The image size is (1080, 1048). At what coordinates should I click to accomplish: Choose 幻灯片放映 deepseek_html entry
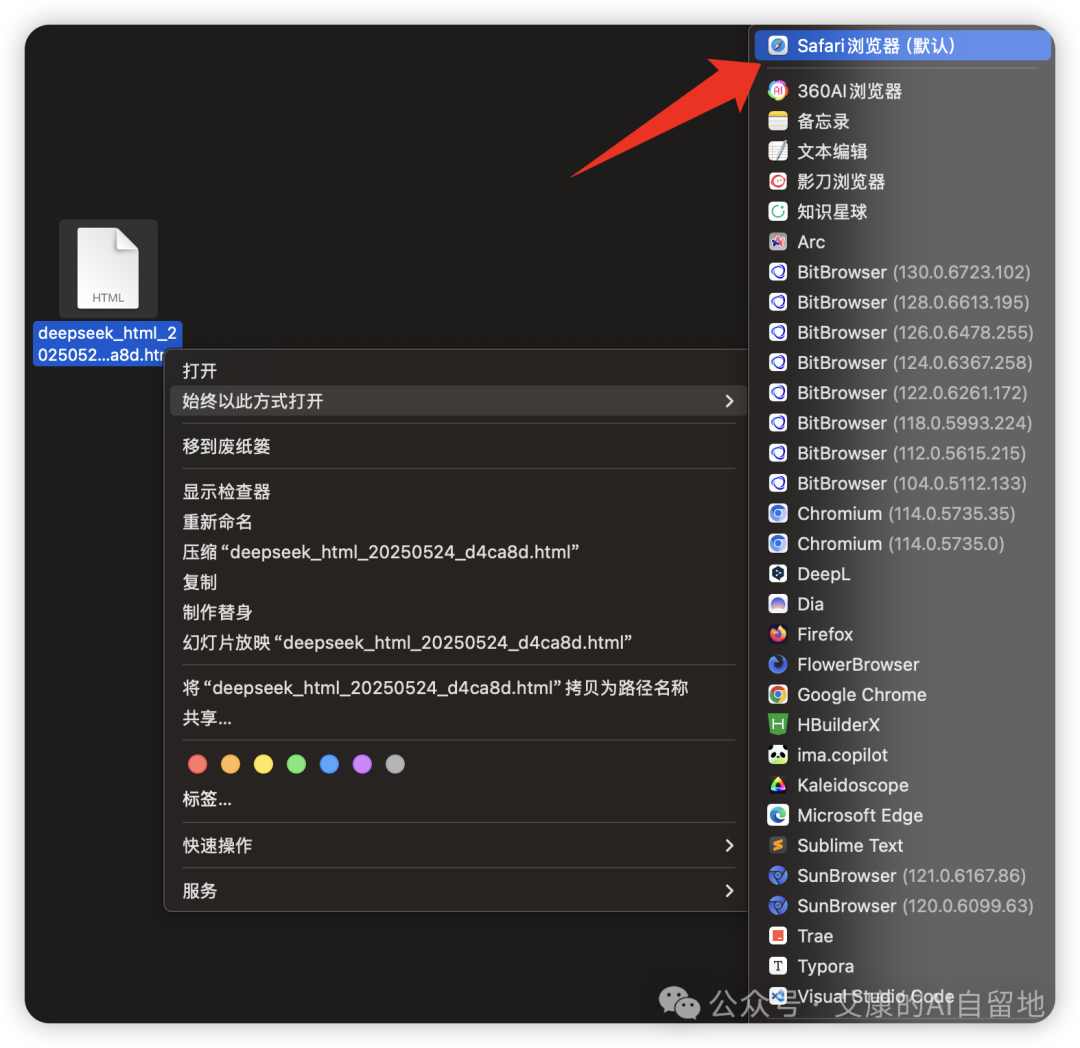457,642
